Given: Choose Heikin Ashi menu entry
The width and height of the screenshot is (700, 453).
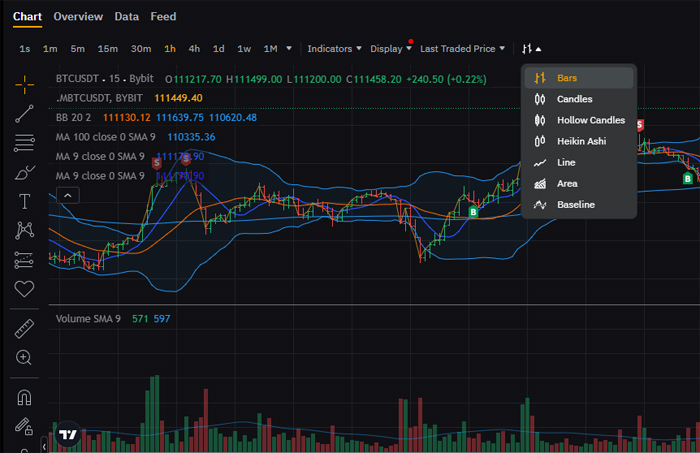Looking at the screenshot, I should point(579,141).
